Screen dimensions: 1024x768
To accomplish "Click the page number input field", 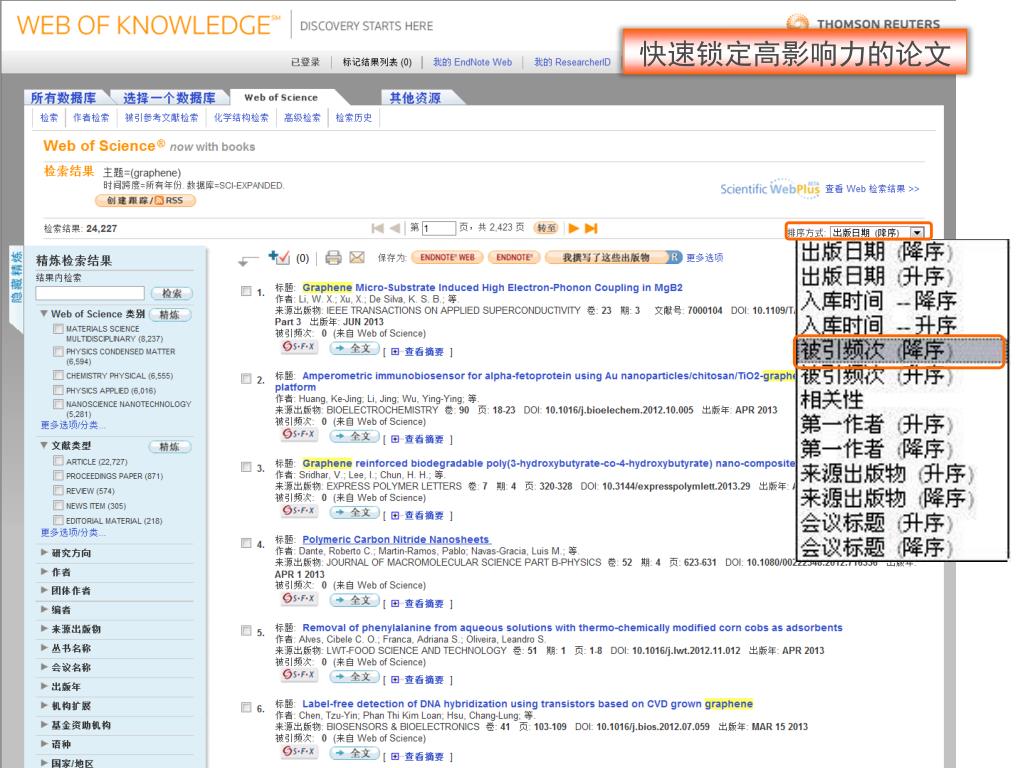I will [439, 228].
